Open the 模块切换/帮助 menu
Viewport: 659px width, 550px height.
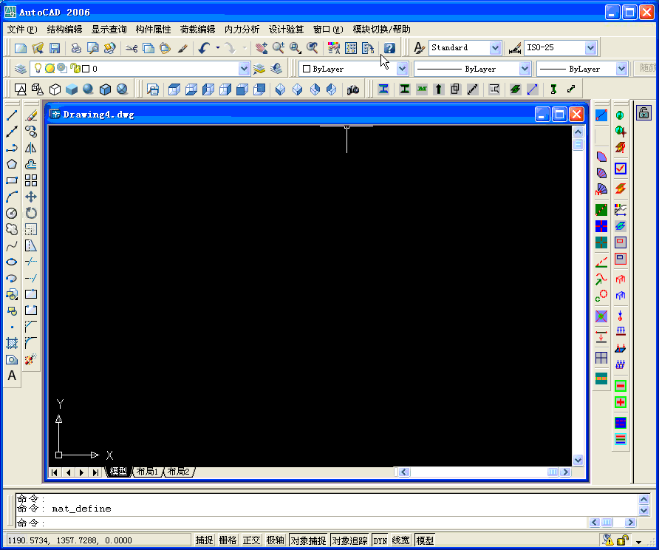pos(381,29)
